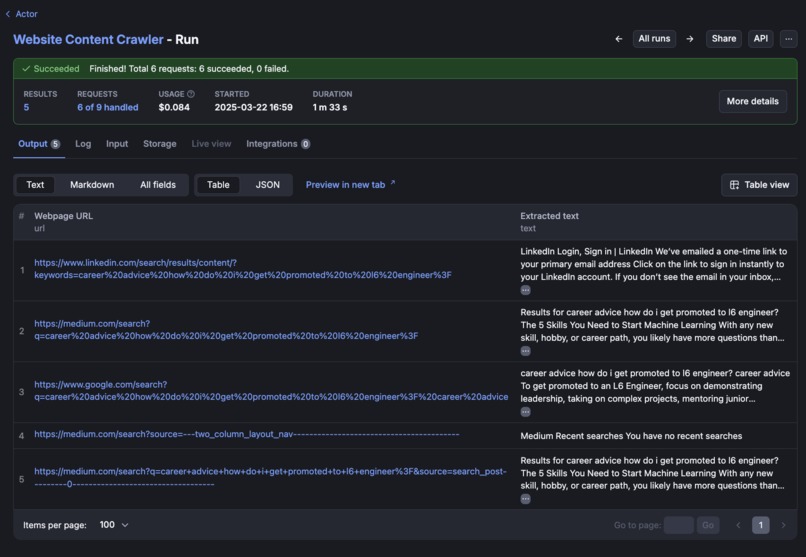Switch to the Log tab
806x557 pixels.
click(x=83, y=144)
